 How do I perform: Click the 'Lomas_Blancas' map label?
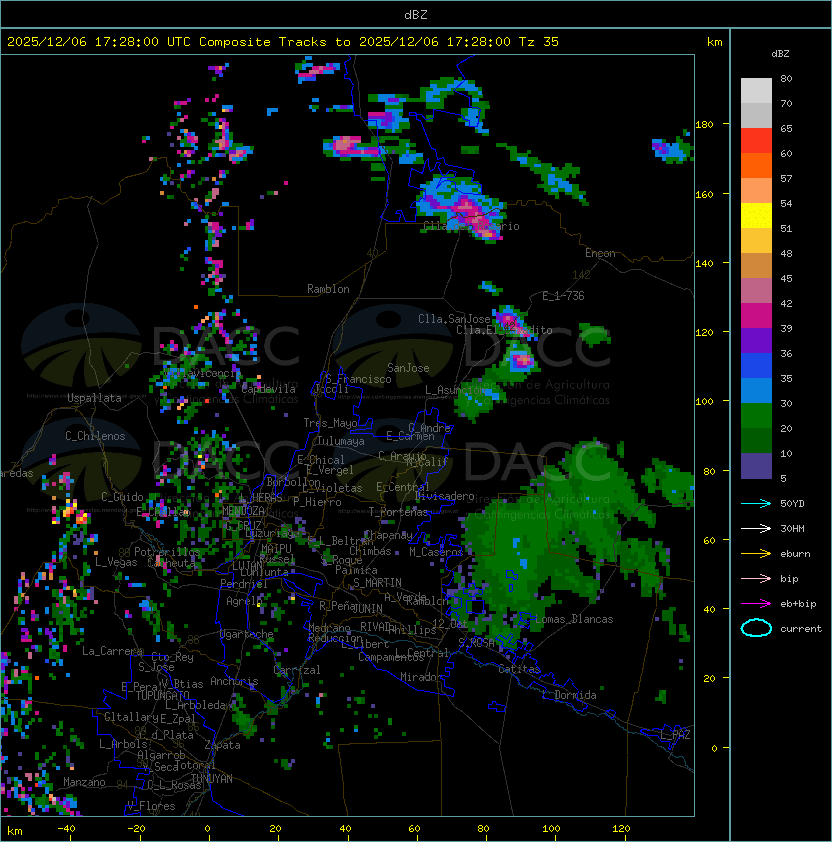[x=574, y=619]
